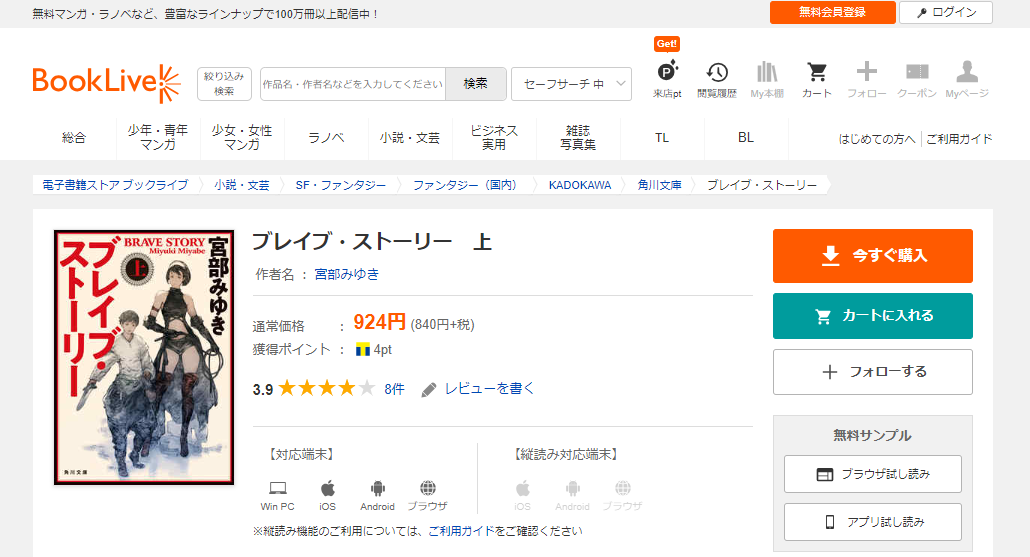Click ご利用ガイド link in the 縦読み note

pos(461,531)
